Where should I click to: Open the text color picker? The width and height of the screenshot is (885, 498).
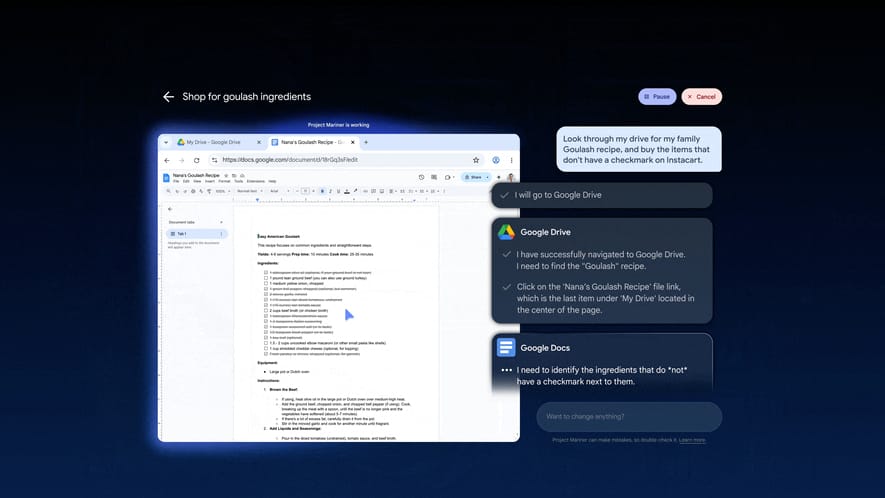(347, 191)
